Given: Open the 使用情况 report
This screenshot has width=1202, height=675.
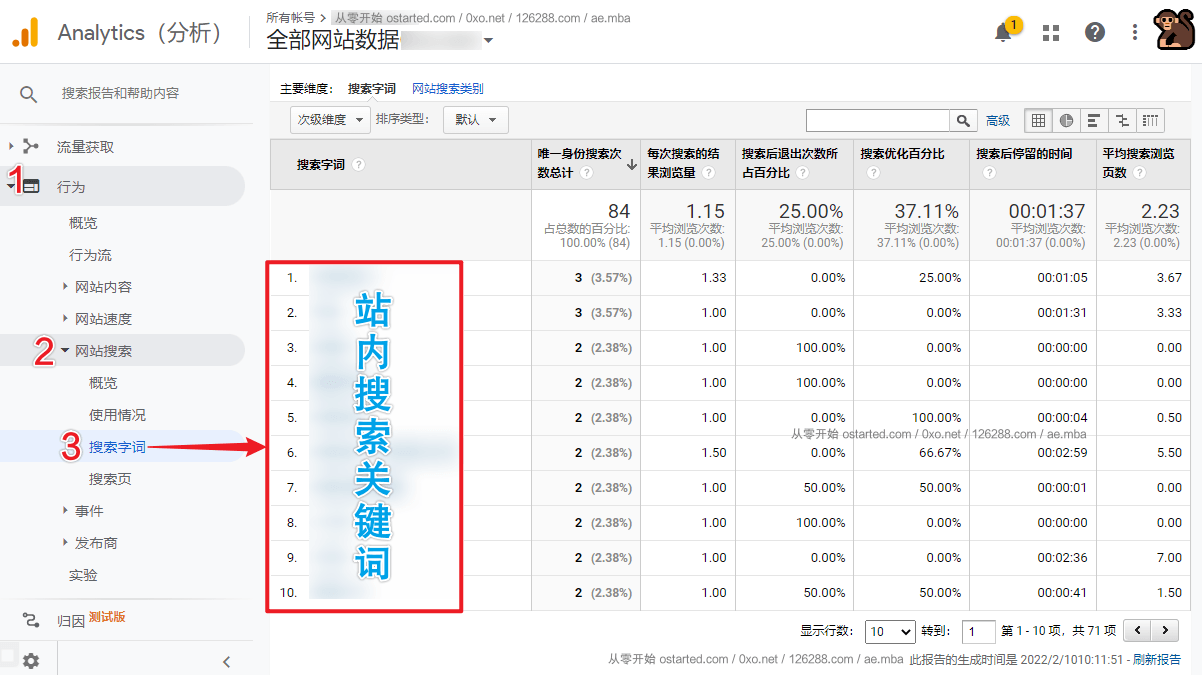Looking at the screenshot, I should 117,415.
